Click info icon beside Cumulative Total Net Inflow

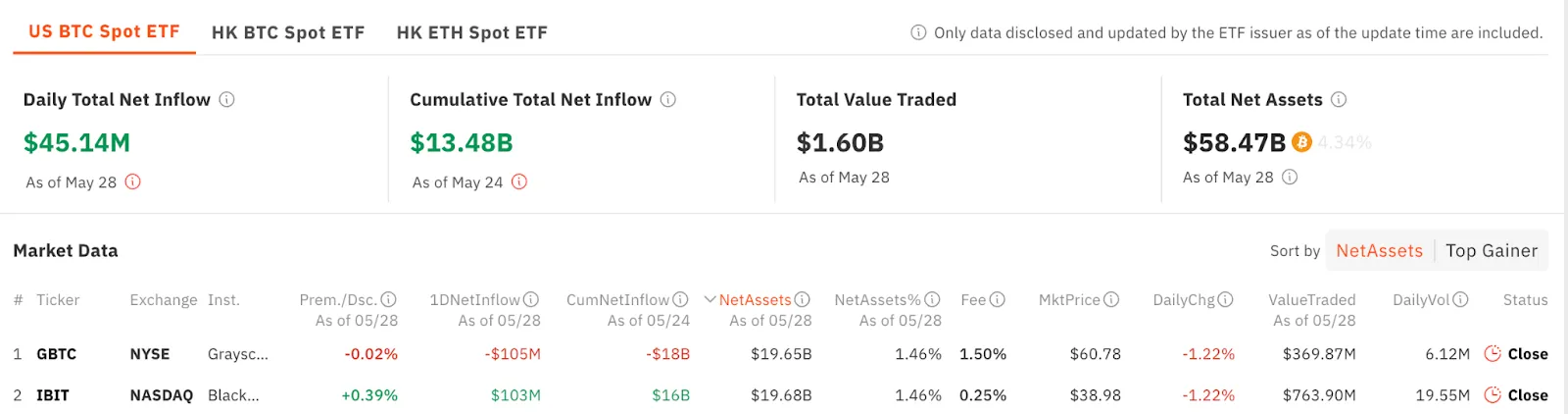pyautogui.click(x=668, y=99)
